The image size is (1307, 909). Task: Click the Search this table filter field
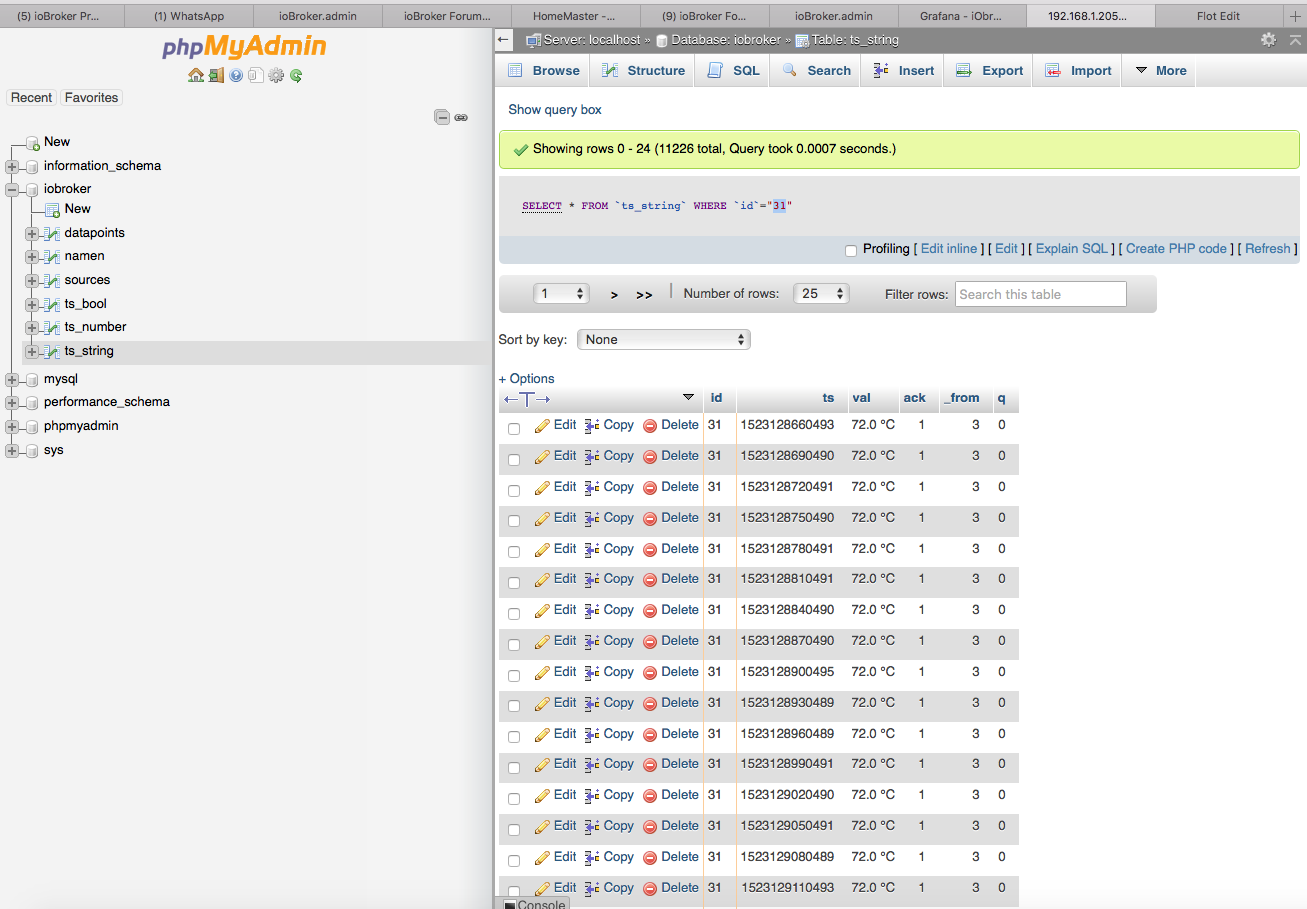(x=1041, y=294)
